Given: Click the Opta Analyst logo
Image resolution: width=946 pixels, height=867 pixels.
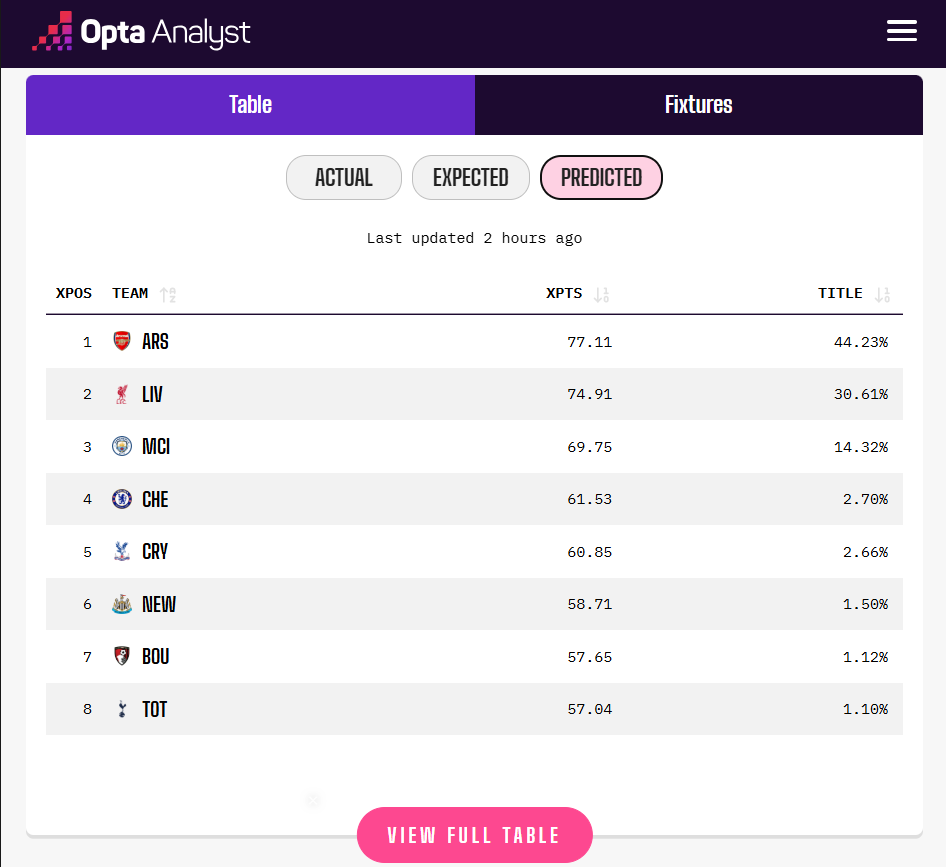Looking at the screenshot, I should (x=141, y=32).
